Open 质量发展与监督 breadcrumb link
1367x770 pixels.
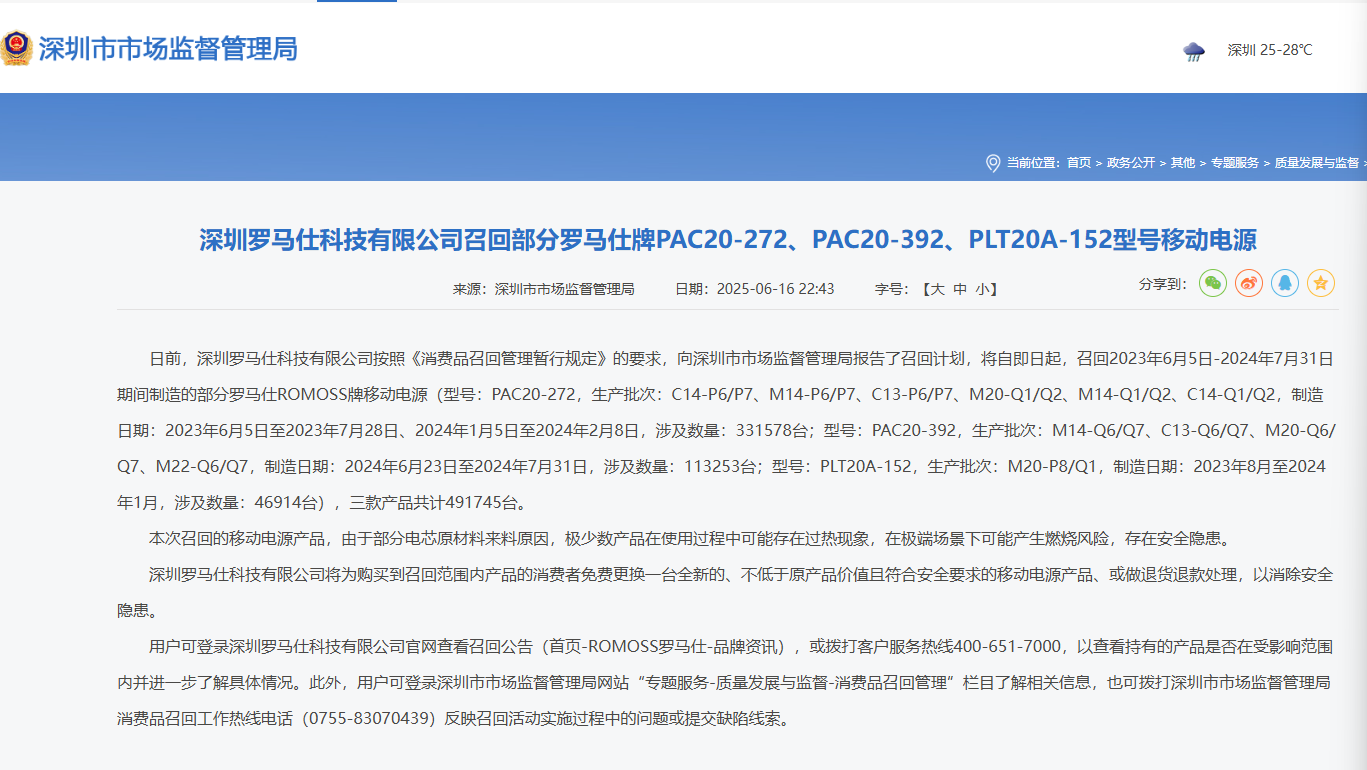pyautogui.click(x=1316, y=163)
